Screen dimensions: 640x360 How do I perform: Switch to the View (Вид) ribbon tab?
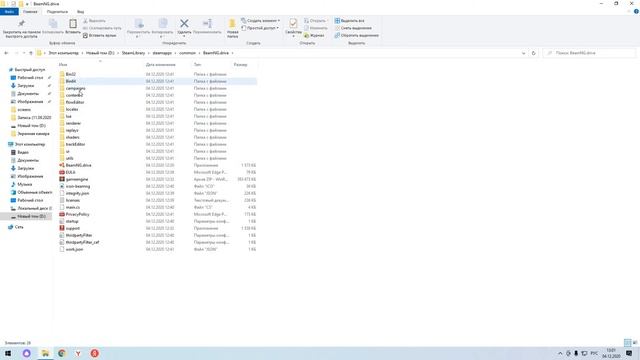pyautogui.click(x=80, y=12)
